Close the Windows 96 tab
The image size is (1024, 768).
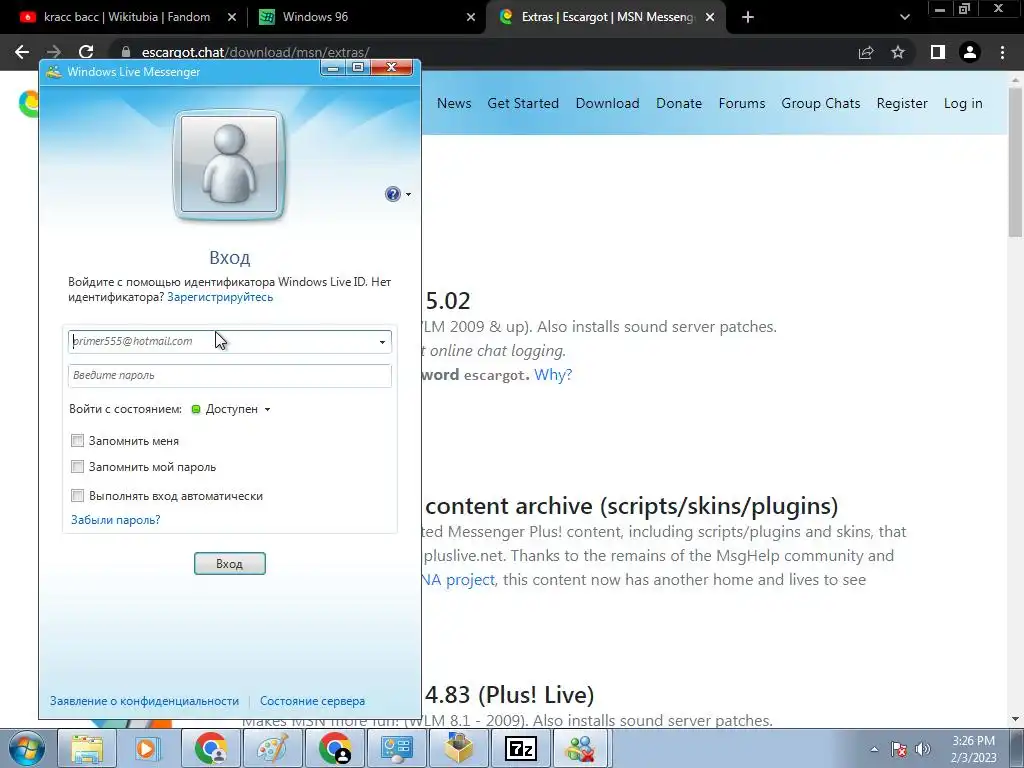tap(471, 17)
